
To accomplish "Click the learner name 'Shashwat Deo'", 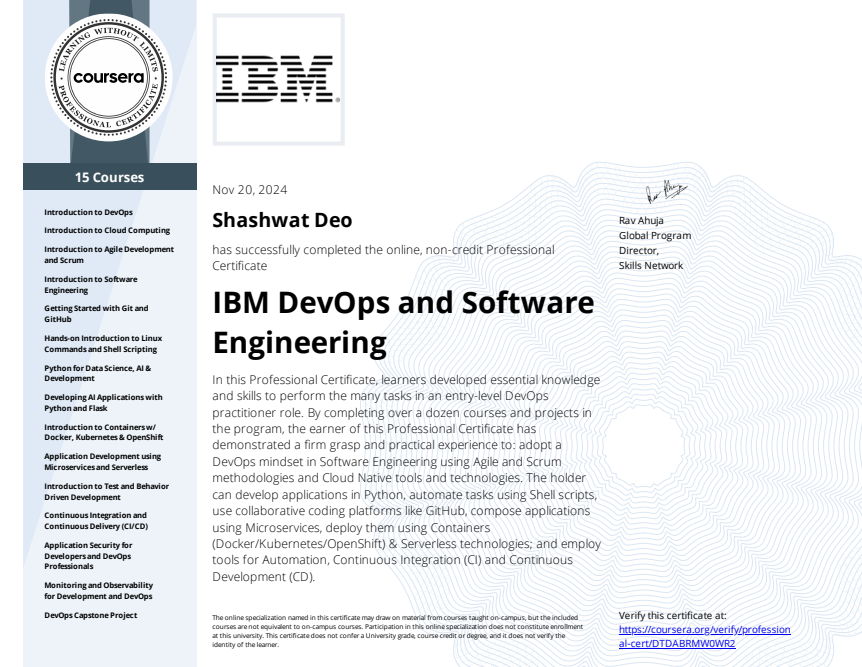I will pos(282,220).
